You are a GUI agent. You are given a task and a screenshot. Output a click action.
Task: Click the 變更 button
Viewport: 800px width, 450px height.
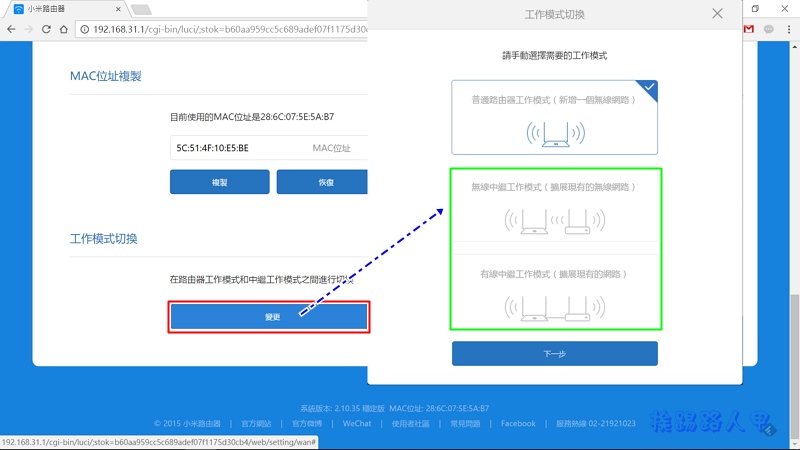[x=269, y=317]
